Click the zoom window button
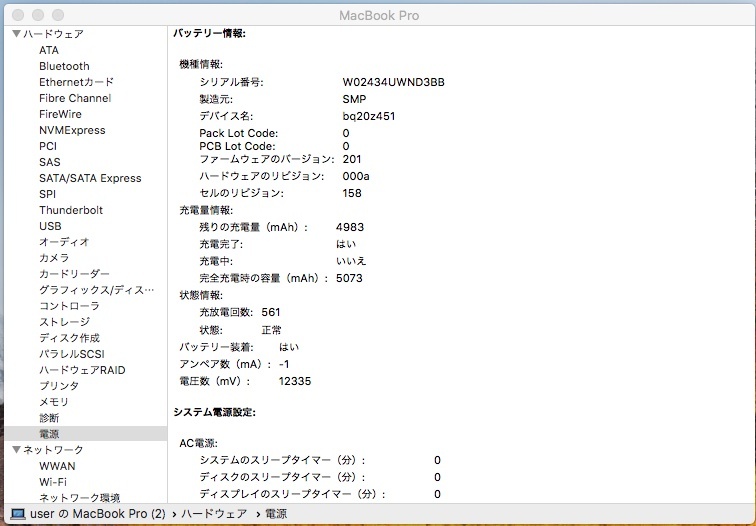Screen dimensions: 756x526 pos(58,15)
